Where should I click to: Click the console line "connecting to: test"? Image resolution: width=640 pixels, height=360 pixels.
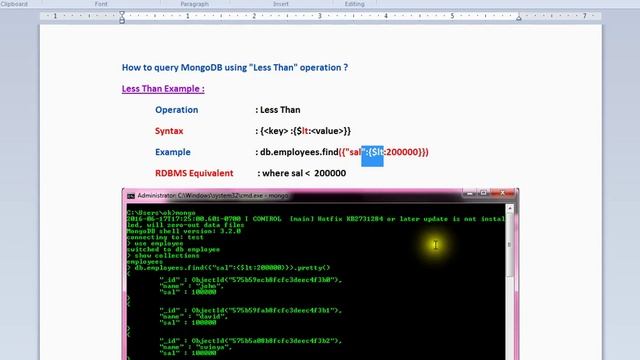165,237
